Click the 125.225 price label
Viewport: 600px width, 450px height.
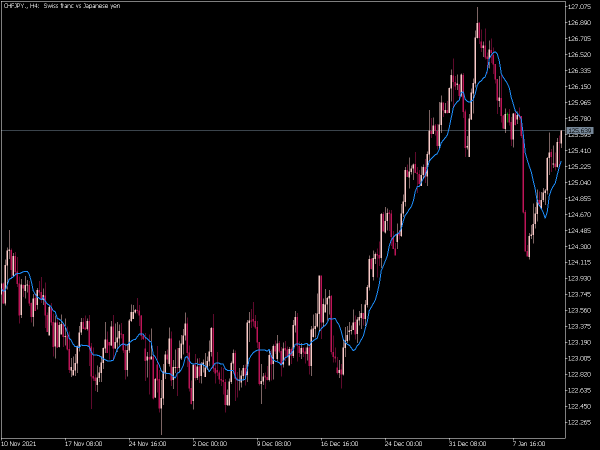tap(580, 166)
